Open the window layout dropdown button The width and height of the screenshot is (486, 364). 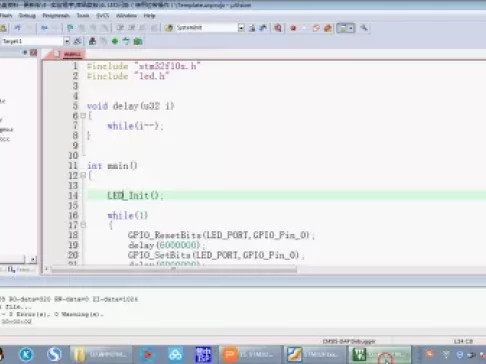[x=345, y=28]
